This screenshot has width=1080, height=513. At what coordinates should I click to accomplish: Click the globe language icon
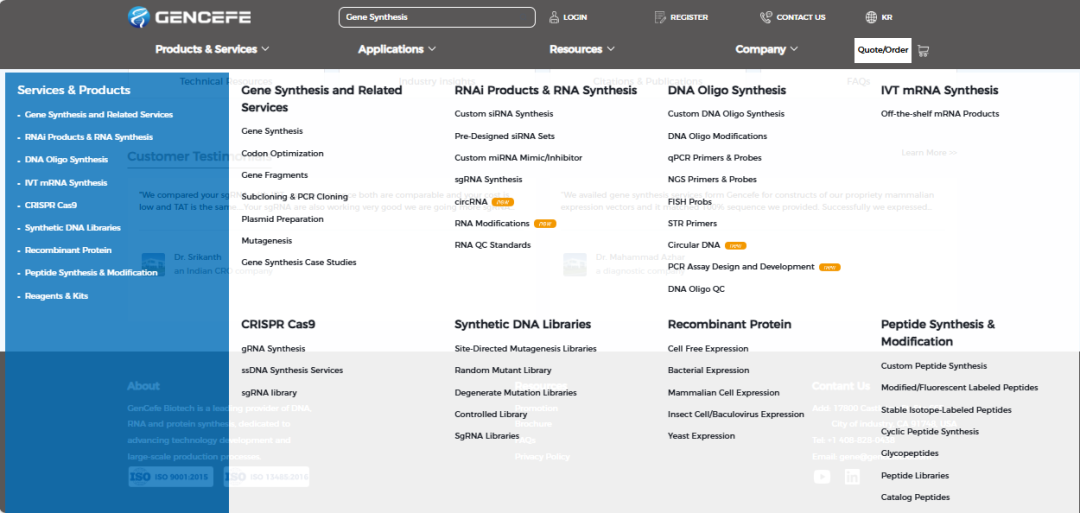point(871,17)
